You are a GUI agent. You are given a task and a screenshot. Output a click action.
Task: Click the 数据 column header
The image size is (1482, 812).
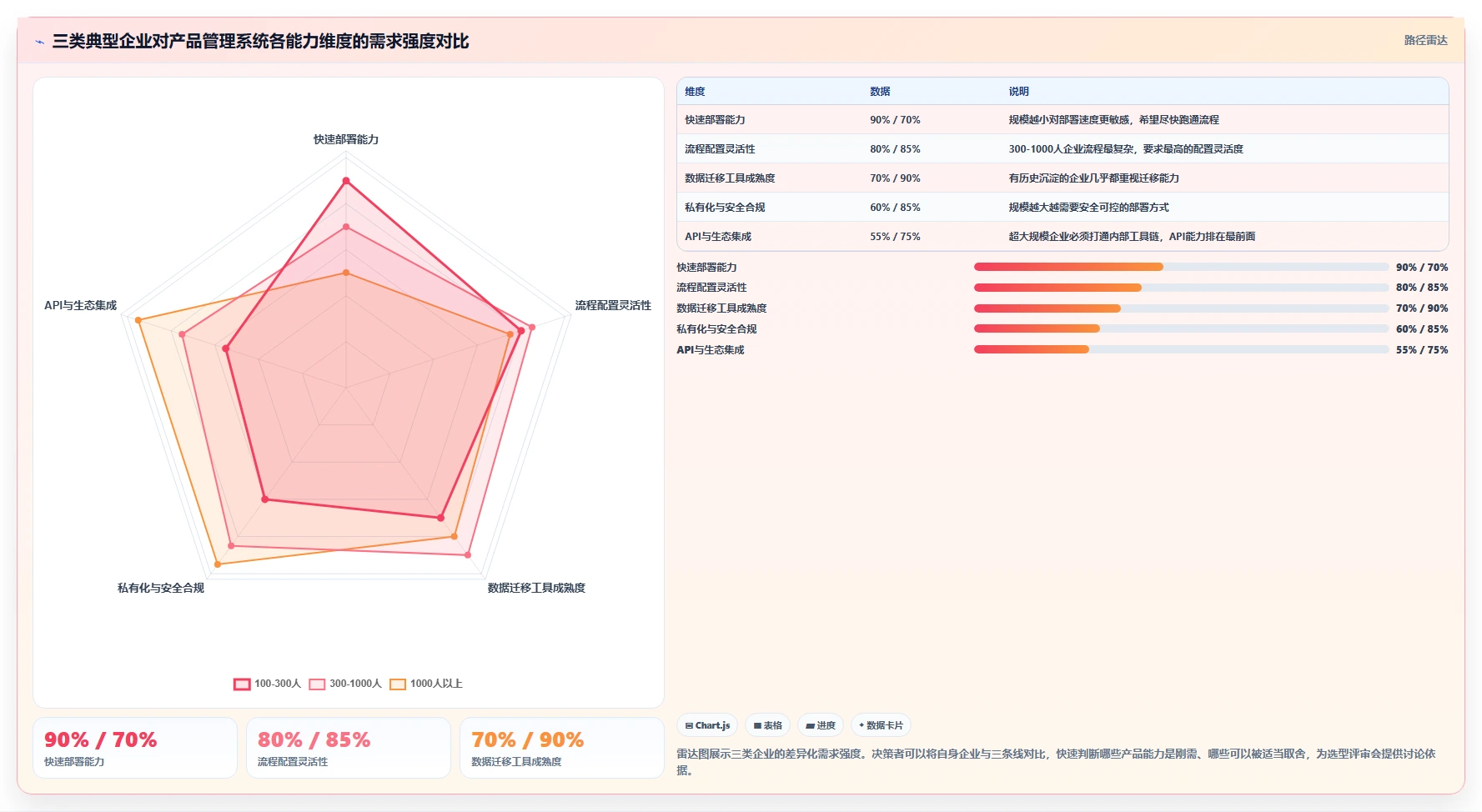pos(880,92)
